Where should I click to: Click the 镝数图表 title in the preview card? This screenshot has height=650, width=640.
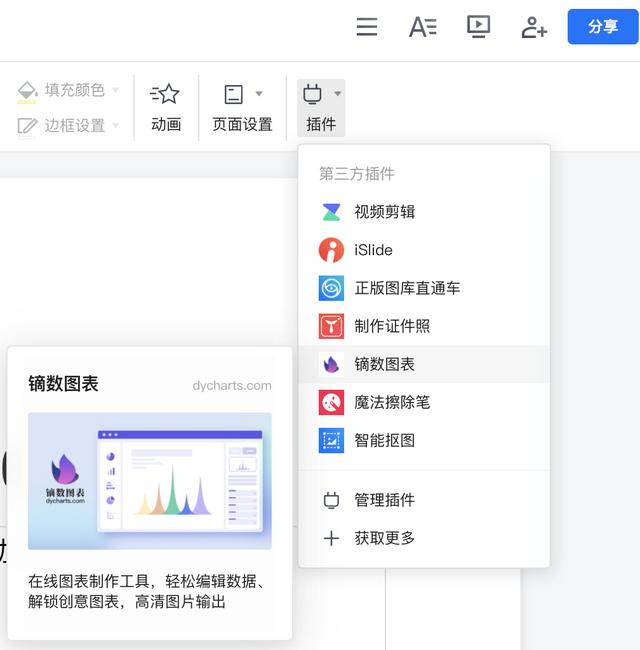tap(63, 384)
